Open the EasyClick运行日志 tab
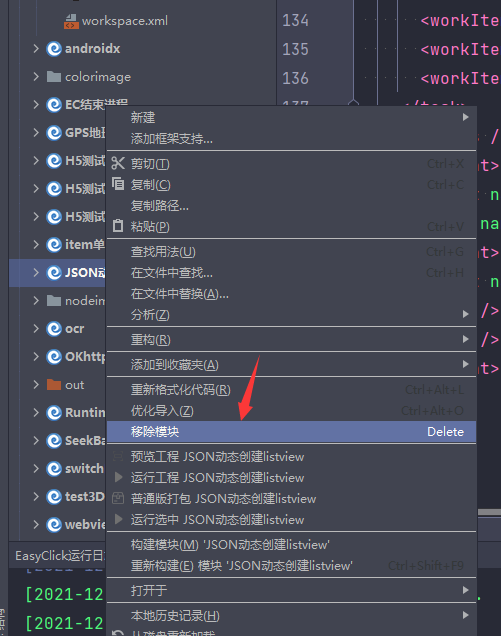Image resolution: width=501 pixels, height=636 pixels. tap(60, 555)
